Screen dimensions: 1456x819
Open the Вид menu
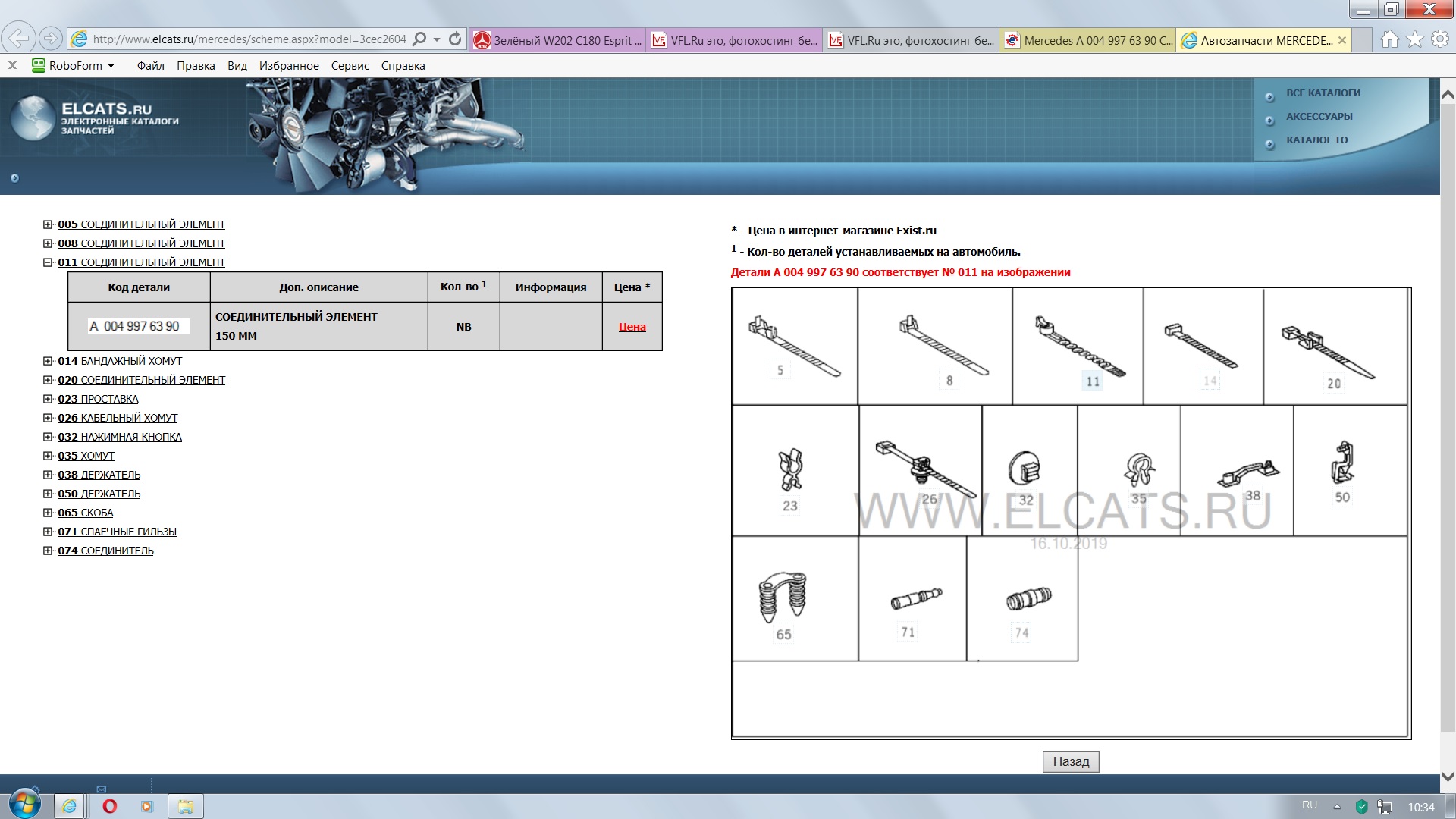pos(237,66)
